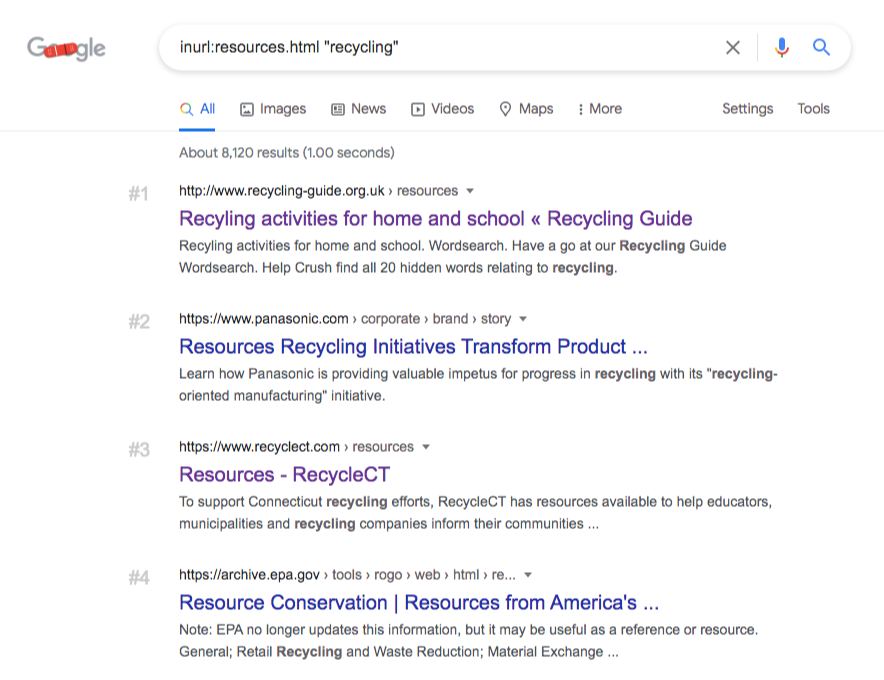
Task: Select the All results tab
Action: pyautogui.click(x=197, y=109)
